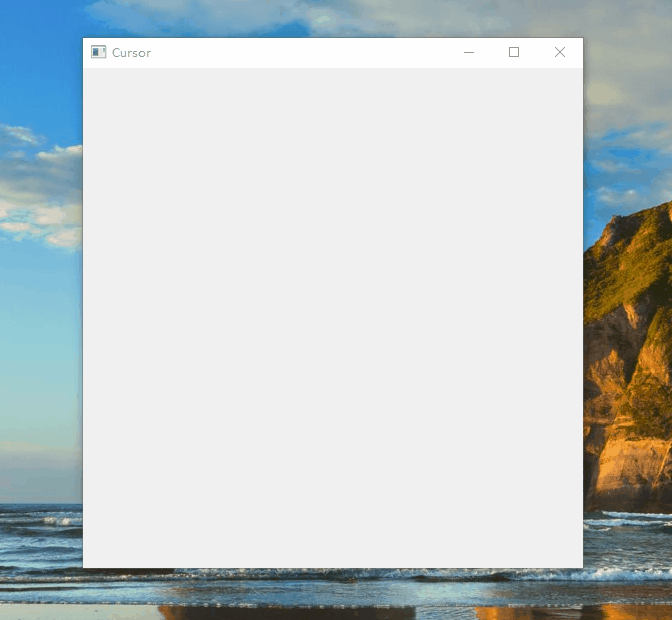Click the "Cursor" title text
Image resolution: width=672 pixels, height=620 pixels.
131,53
